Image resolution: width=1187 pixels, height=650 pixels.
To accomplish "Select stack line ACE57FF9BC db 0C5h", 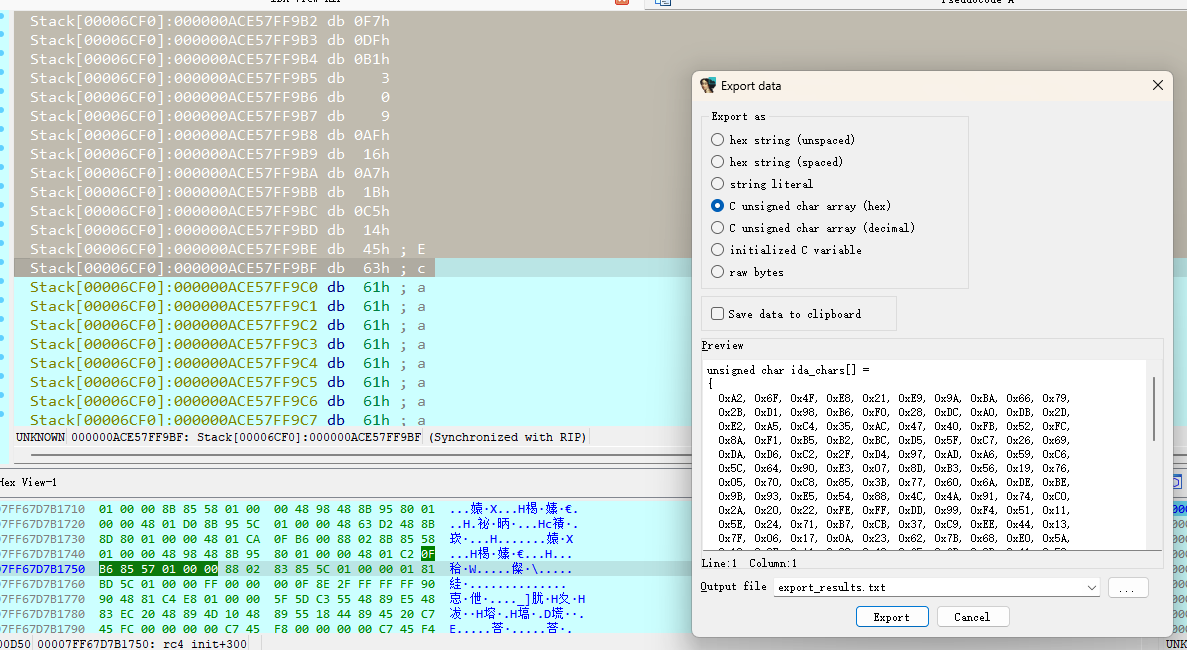I will click(x=210, y=211).
